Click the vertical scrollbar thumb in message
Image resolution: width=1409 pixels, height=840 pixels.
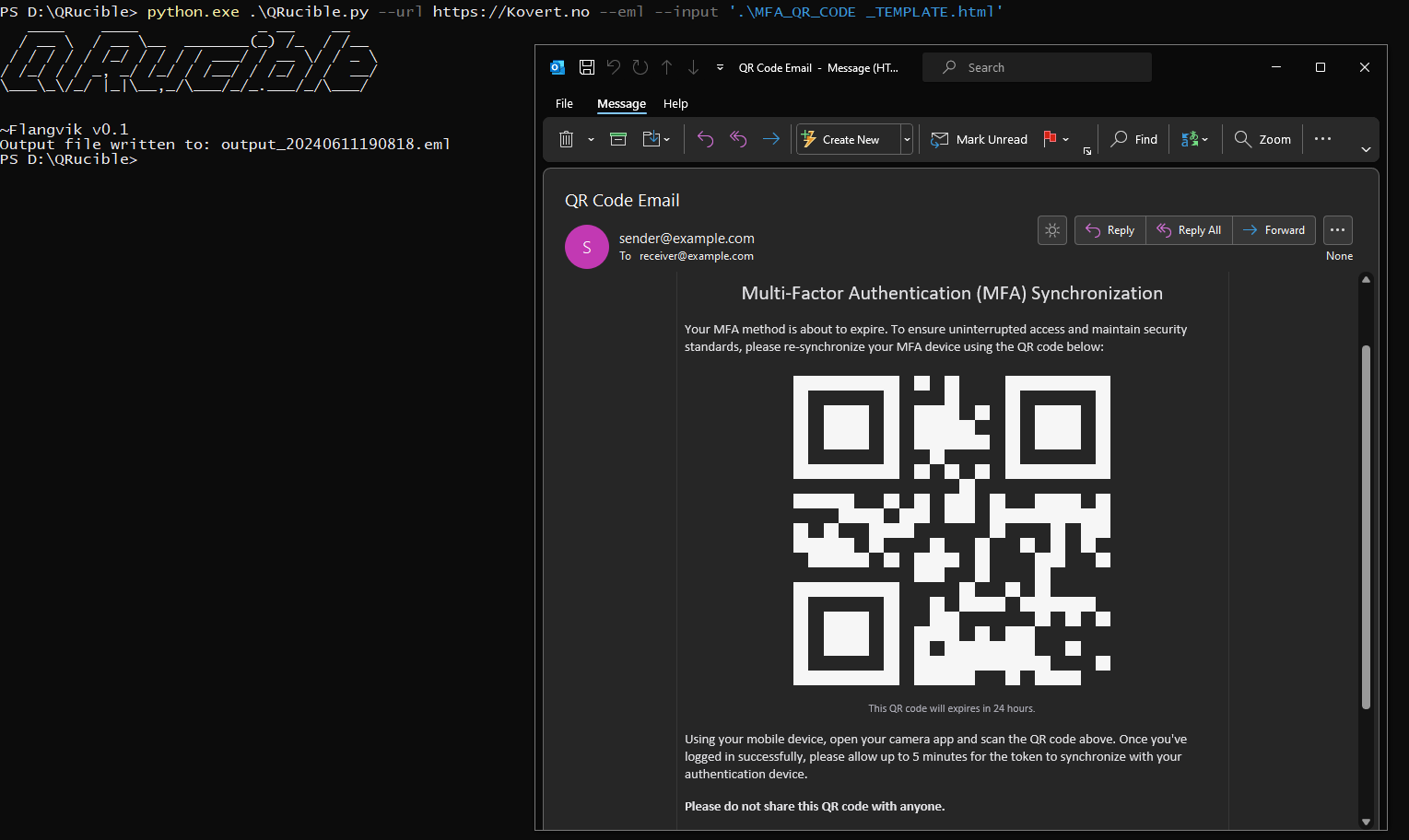point(1366,527)
